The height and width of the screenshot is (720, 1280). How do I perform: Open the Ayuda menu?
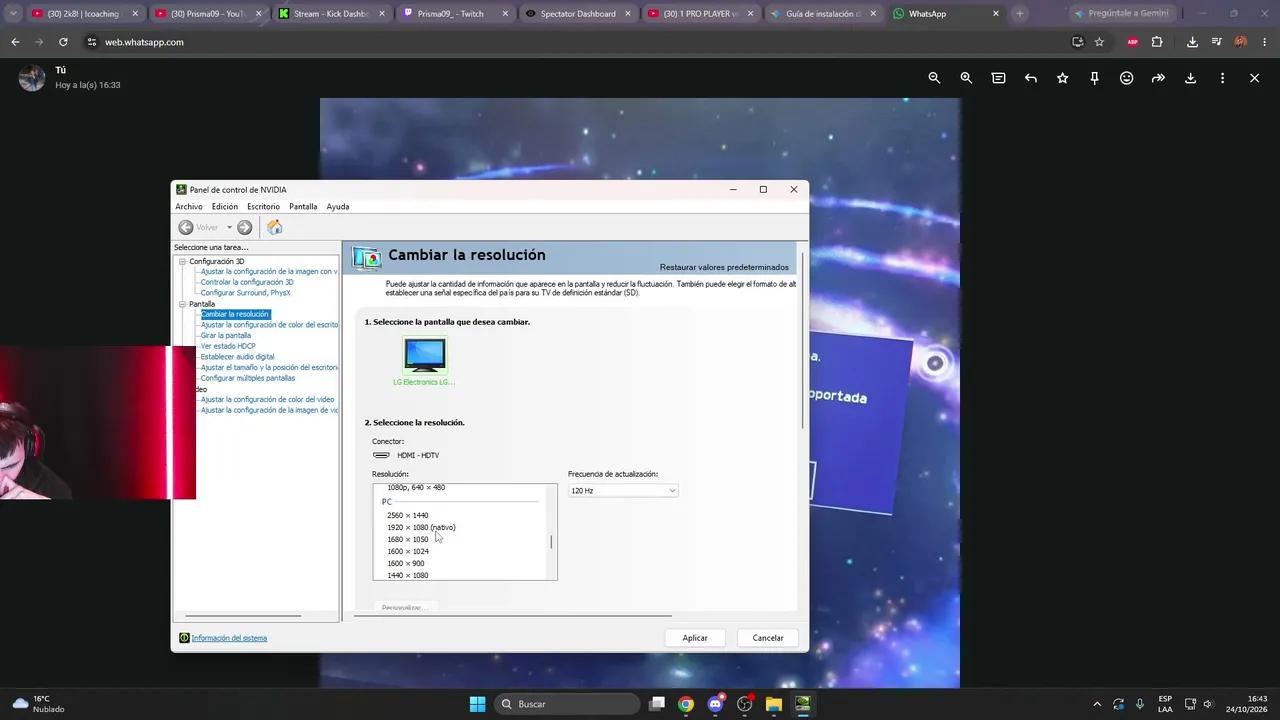click(338, 207)
